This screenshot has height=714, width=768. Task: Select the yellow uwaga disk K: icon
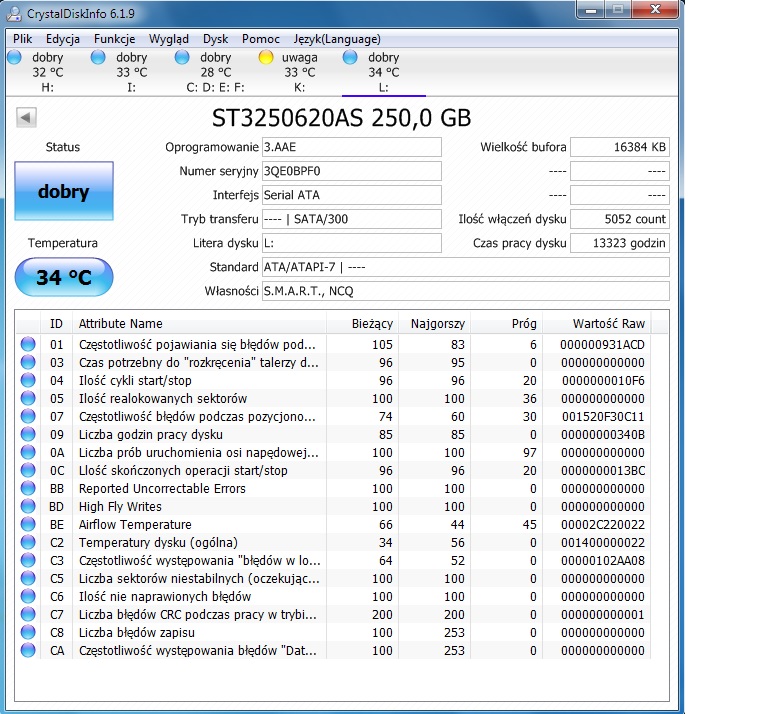pyautogui.click(x=266, y=57)
